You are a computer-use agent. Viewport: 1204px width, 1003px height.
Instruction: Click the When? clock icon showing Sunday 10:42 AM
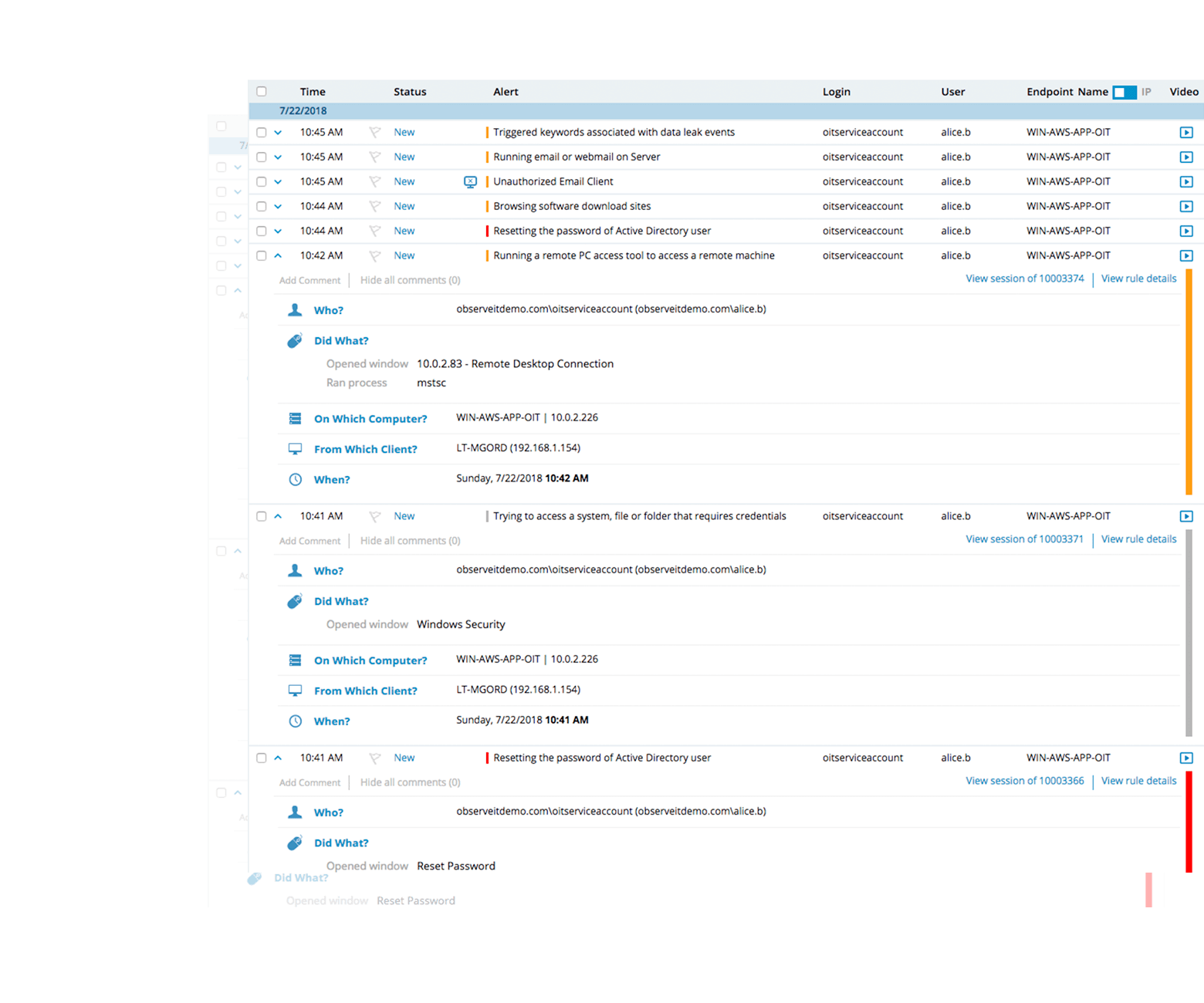pyautogui.click(x=295, y=479)
